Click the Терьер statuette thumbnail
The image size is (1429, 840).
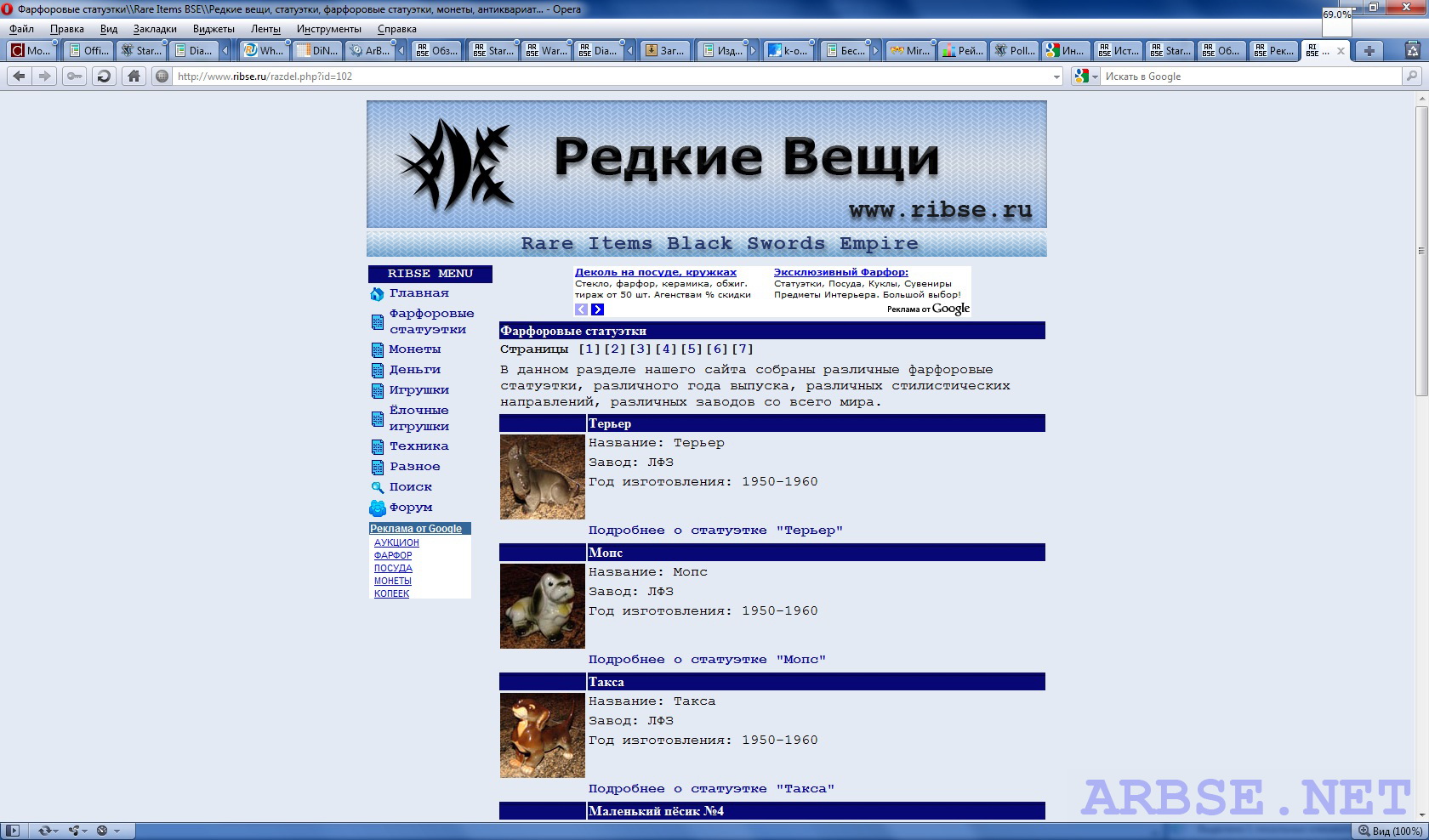543,477
